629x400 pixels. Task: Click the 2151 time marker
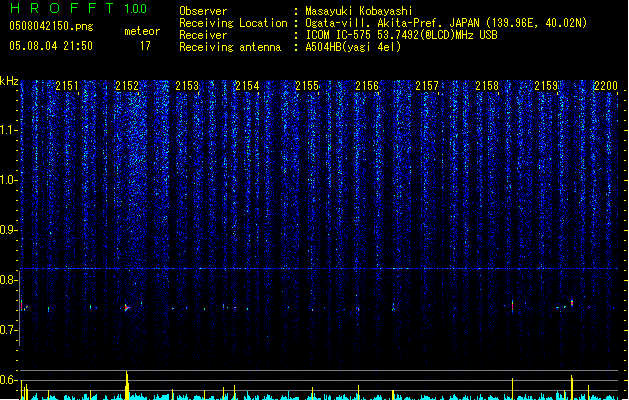(67, 86)
